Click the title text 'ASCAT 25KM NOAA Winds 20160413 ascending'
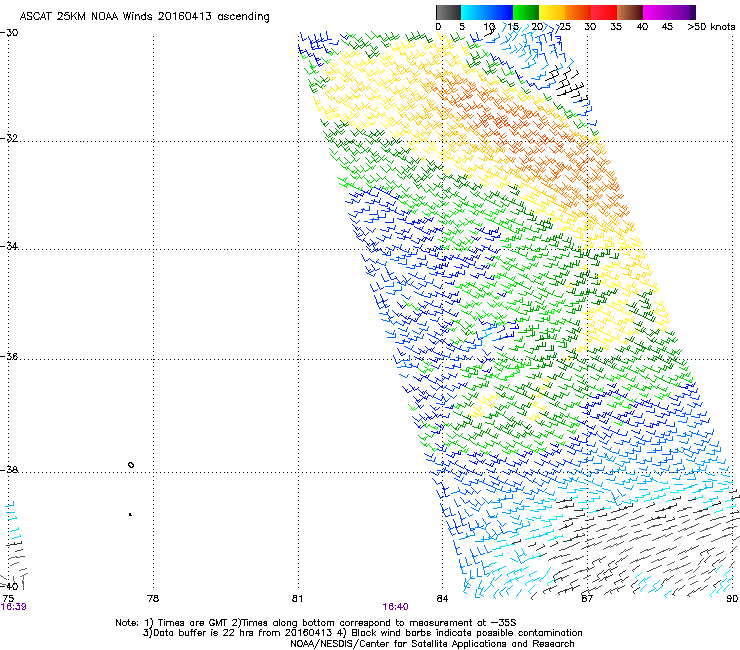 pyautogui.click(x=144, y=17)
